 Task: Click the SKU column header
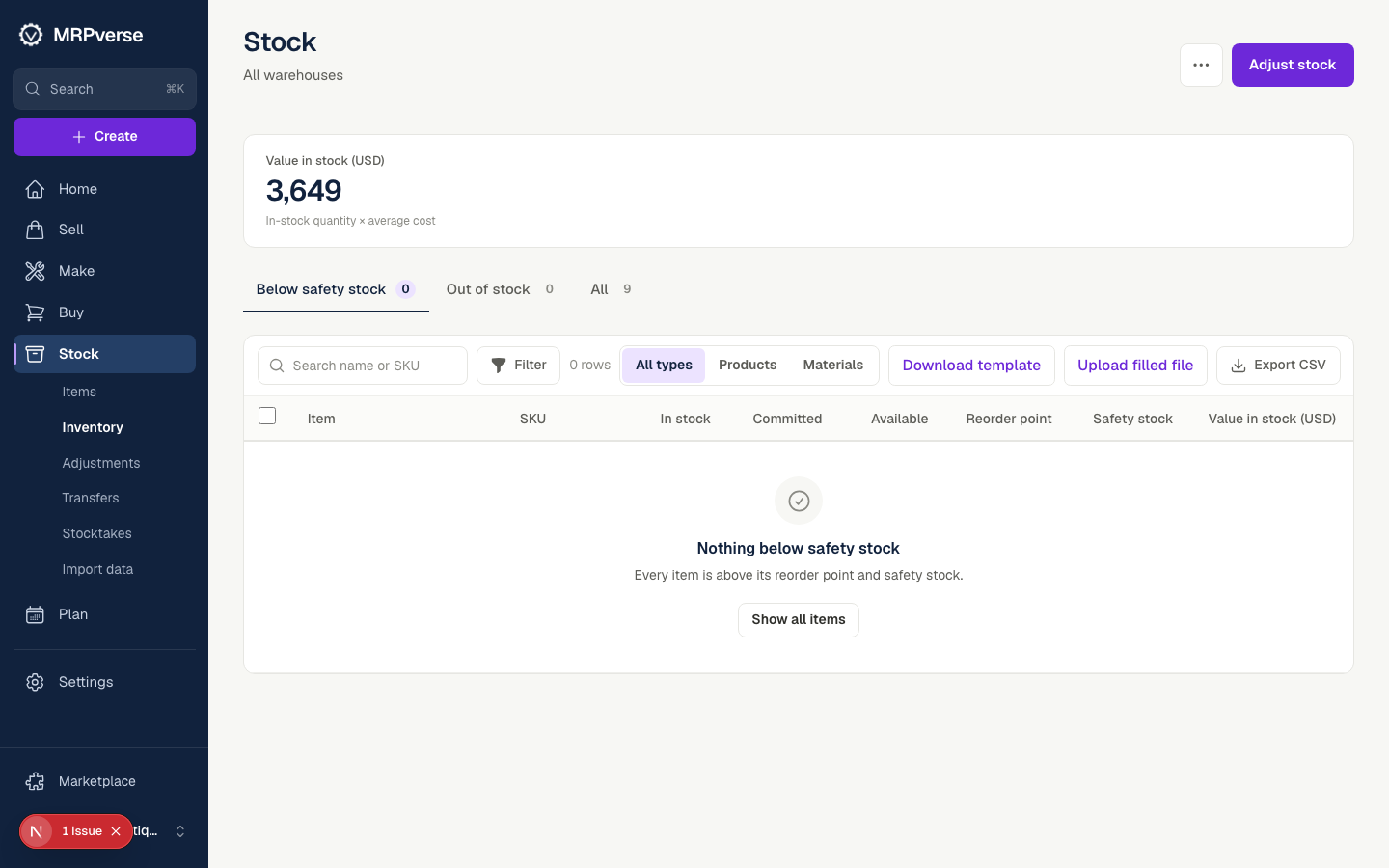point(532,419)
